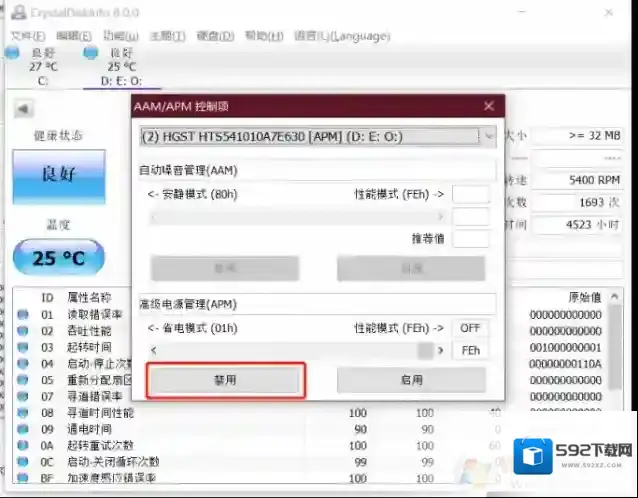Click APM slider left scroll arrow

(x=153, y=351)
